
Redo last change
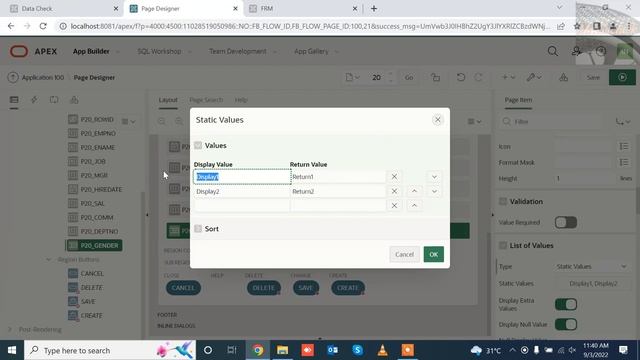tap(478, 78)
